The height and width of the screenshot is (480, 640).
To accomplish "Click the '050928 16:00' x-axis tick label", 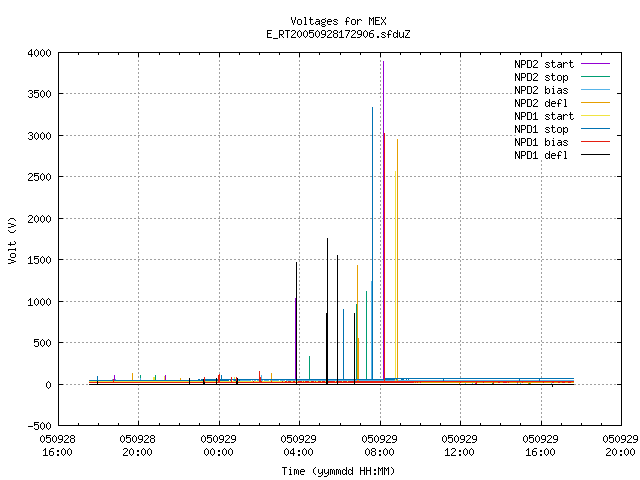I will (58, 446).
